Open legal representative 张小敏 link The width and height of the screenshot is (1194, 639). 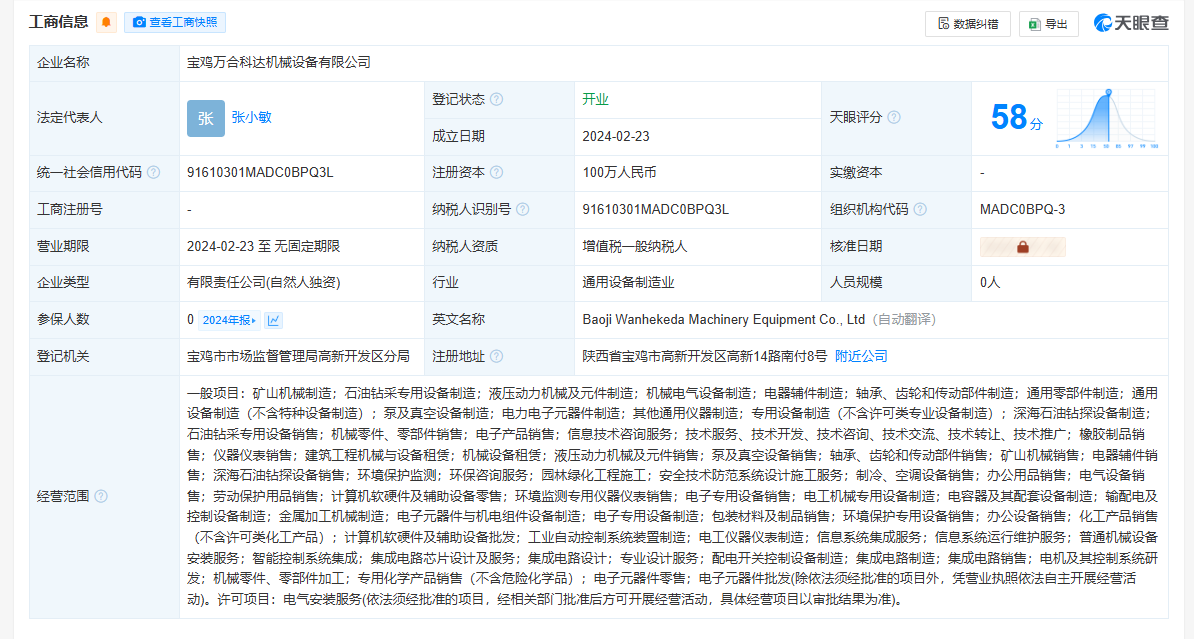(x=251, y=117)
